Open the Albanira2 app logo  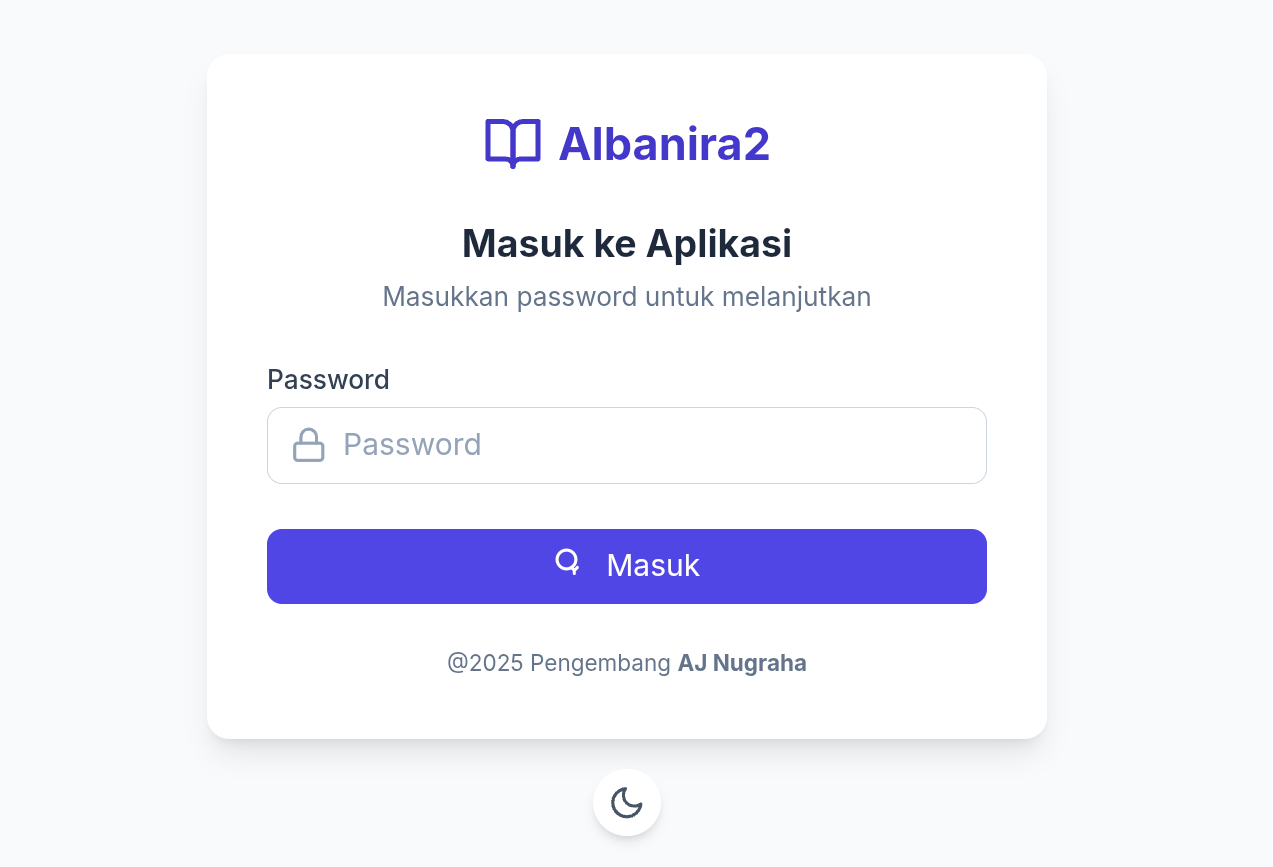[626, 142]
